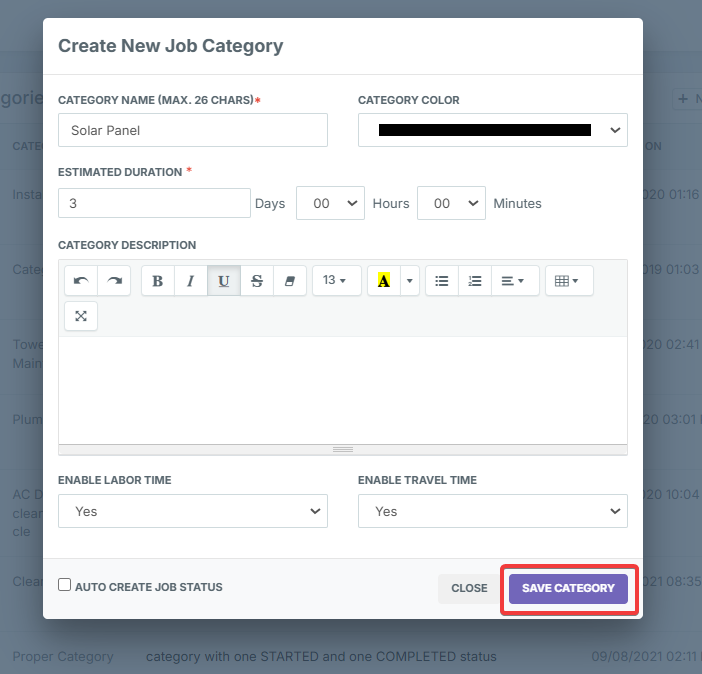Toggle bold formatting
The width and height of the screenshot is (702, 674).
[158, 281]
